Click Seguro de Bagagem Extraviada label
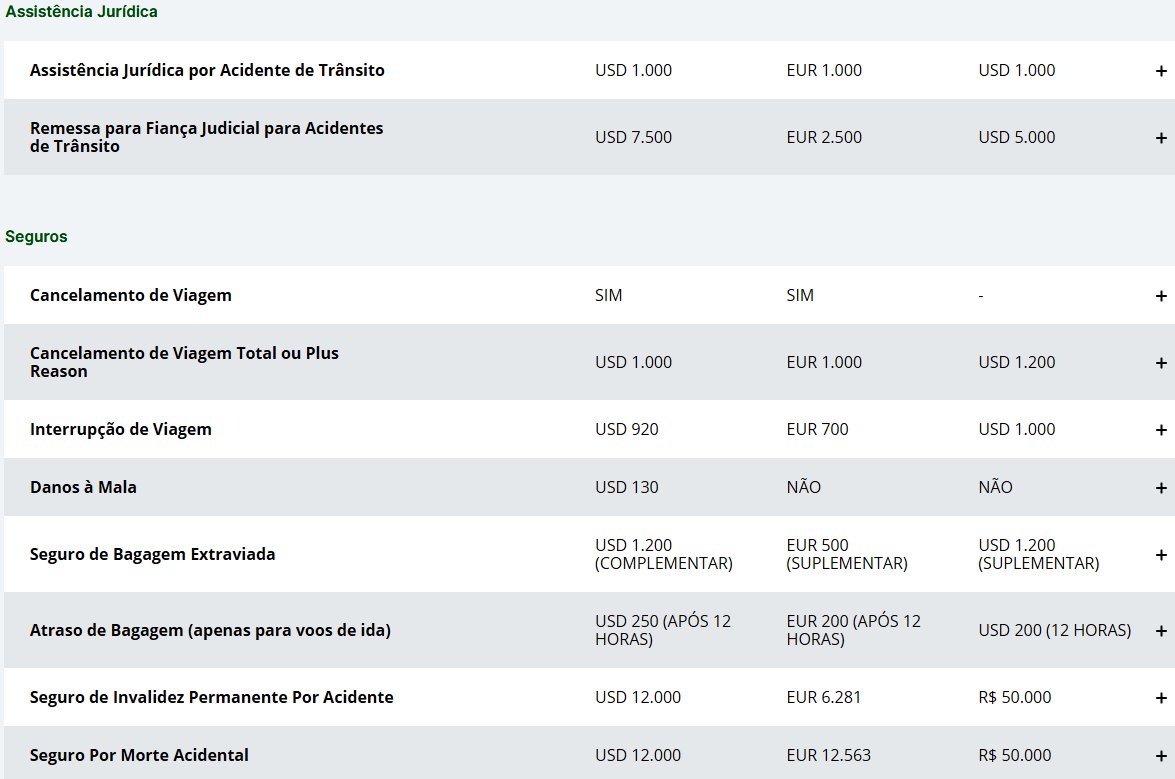The width and height of the screenshot is (1175, 779). pyautogui.click(x=152, y=554)
